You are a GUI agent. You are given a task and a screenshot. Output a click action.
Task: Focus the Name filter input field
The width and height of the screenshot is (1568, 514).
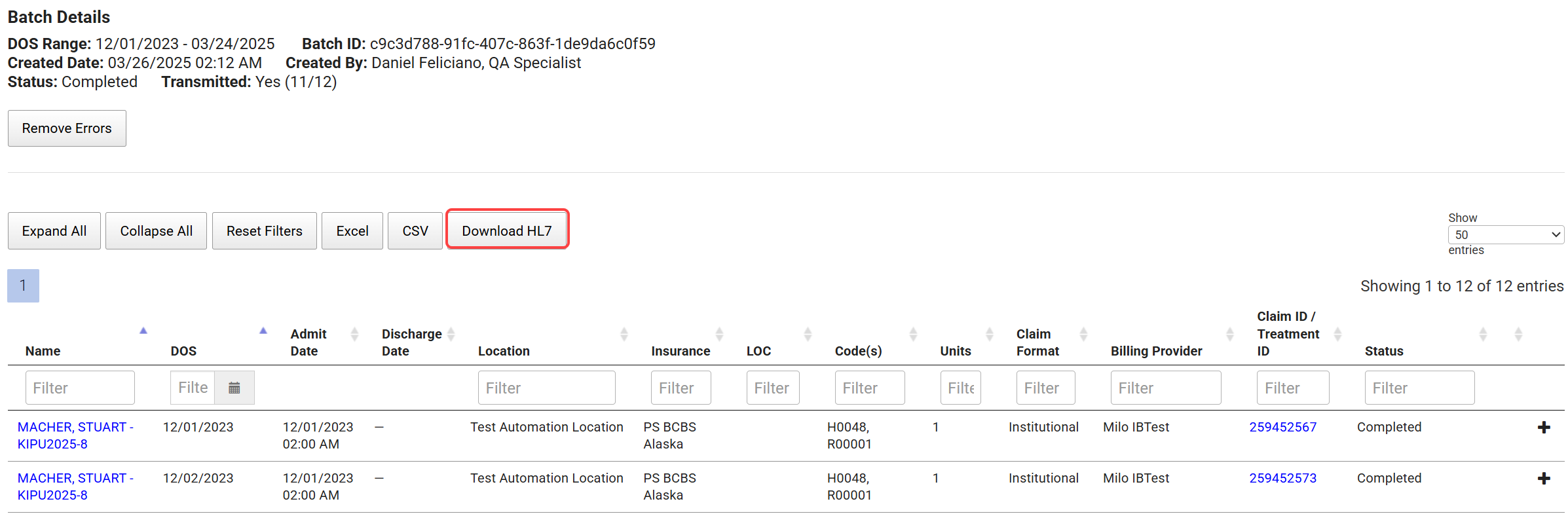[80, 388]
